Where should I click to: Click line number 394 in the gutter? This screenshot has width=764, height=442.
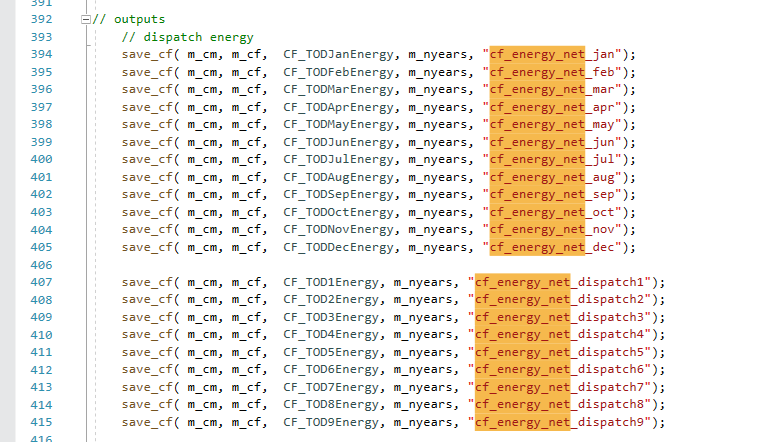pos(41,54)
